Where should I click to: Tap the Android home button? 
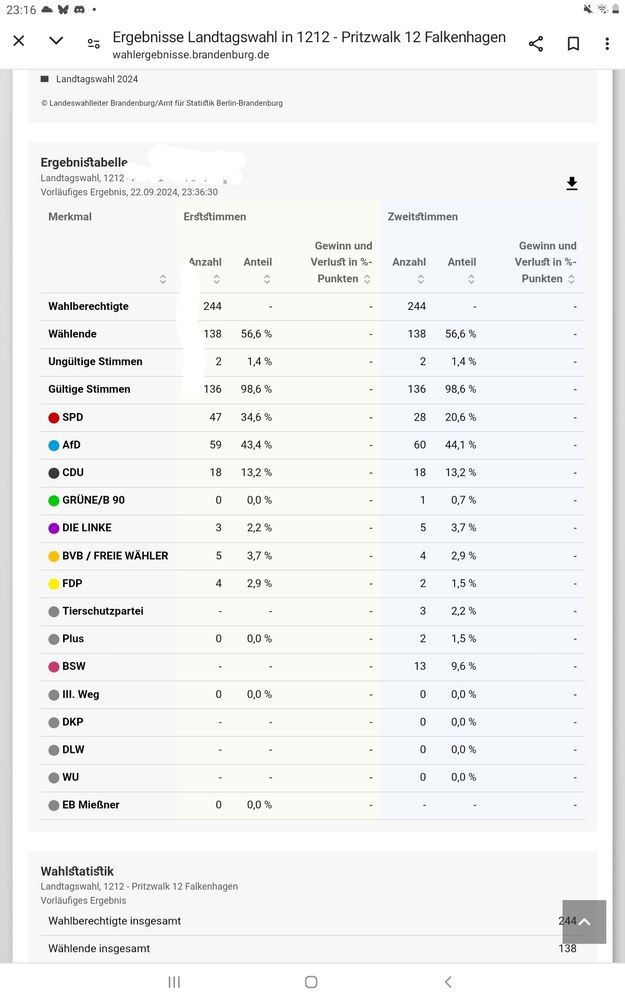(311, 982)
